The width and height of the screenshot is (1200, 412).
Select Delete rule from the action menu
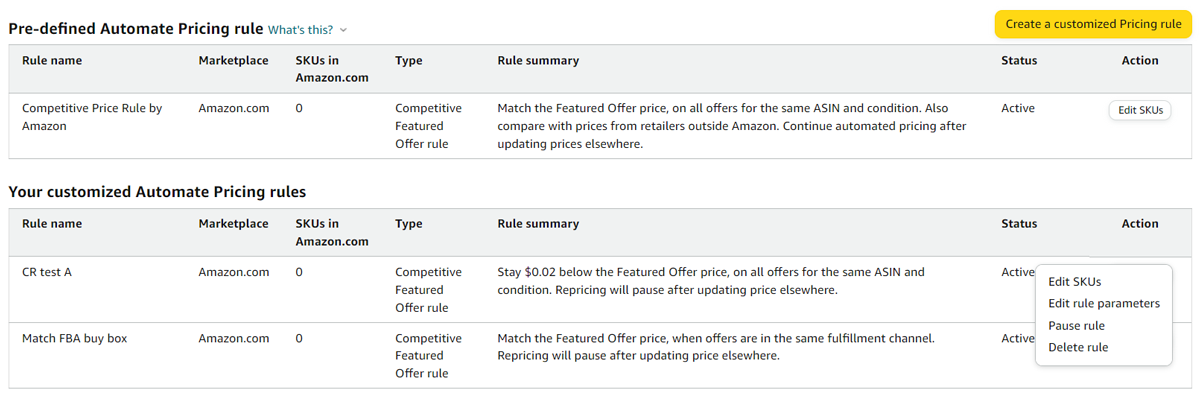pos(1078,348)
